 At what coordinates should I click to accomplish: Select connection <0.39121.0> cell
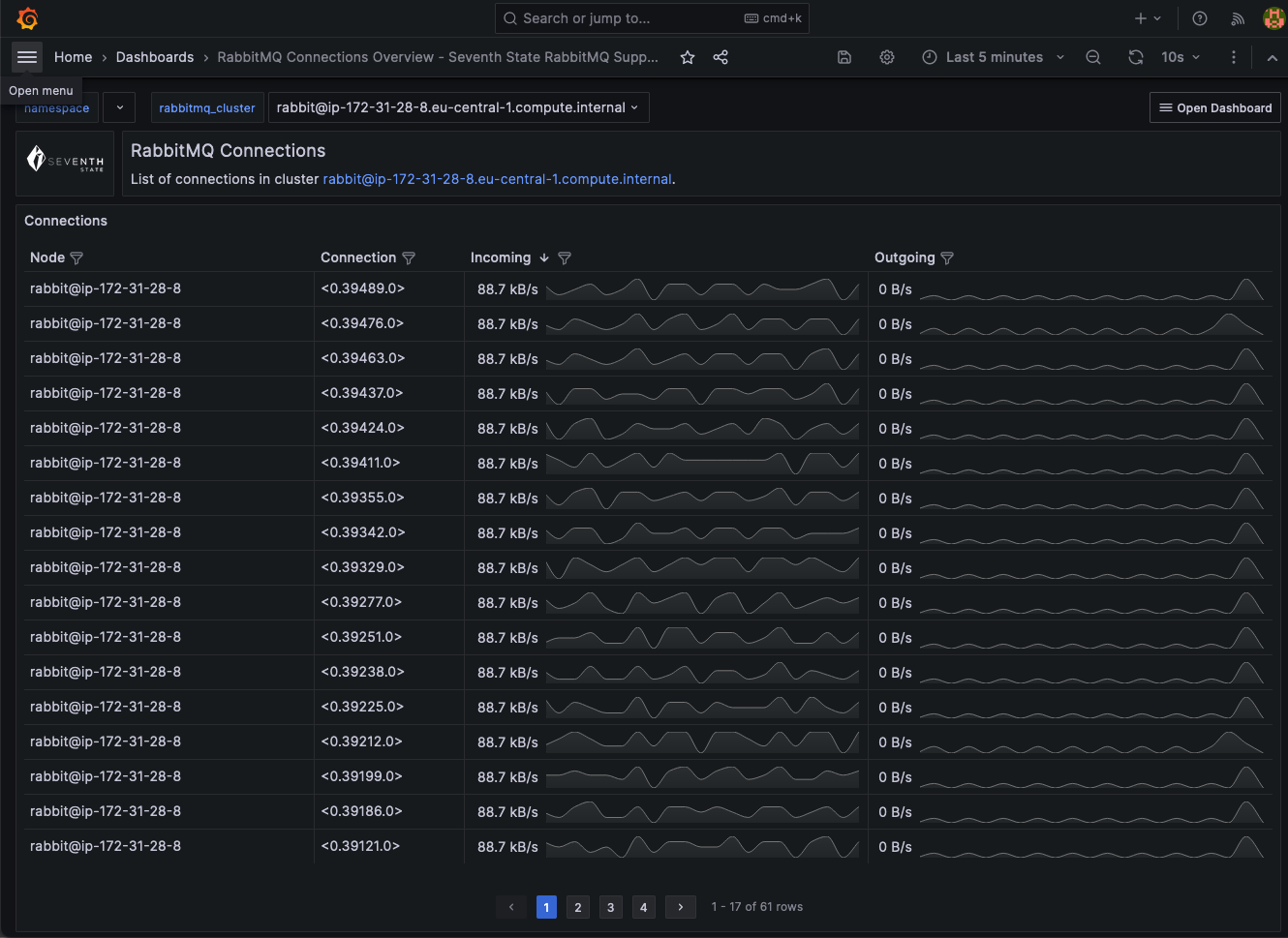(x=389, y=847)
